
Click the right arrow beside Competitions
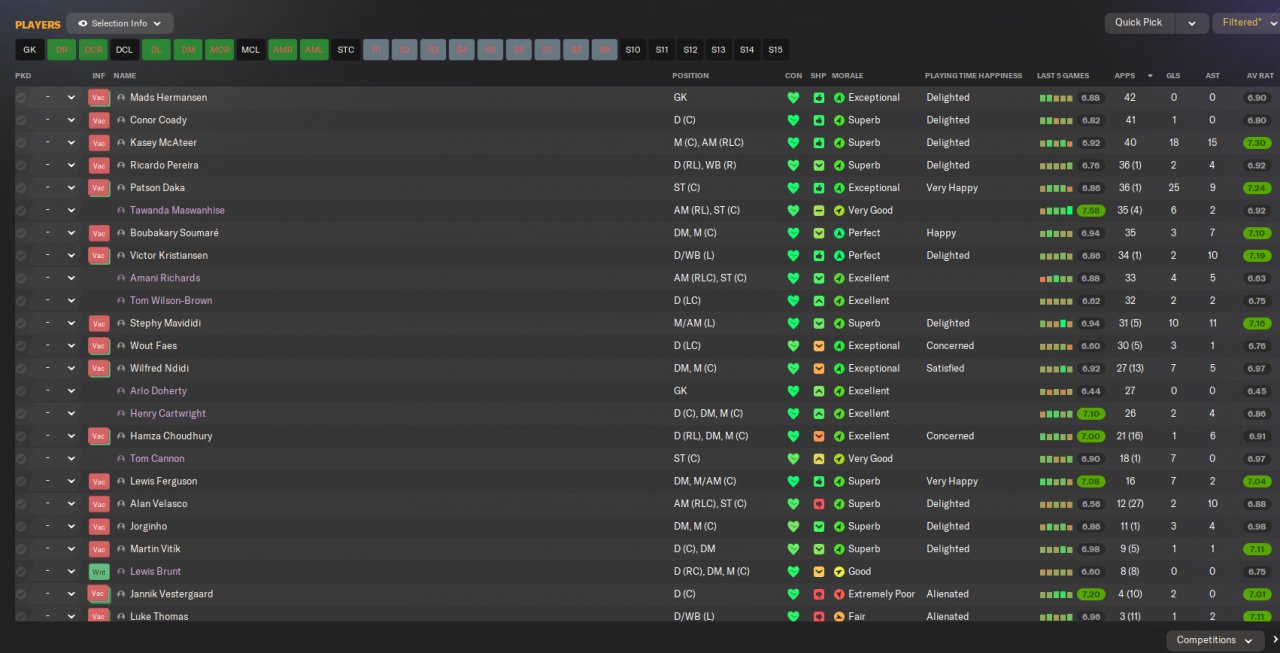[1275, 640]
